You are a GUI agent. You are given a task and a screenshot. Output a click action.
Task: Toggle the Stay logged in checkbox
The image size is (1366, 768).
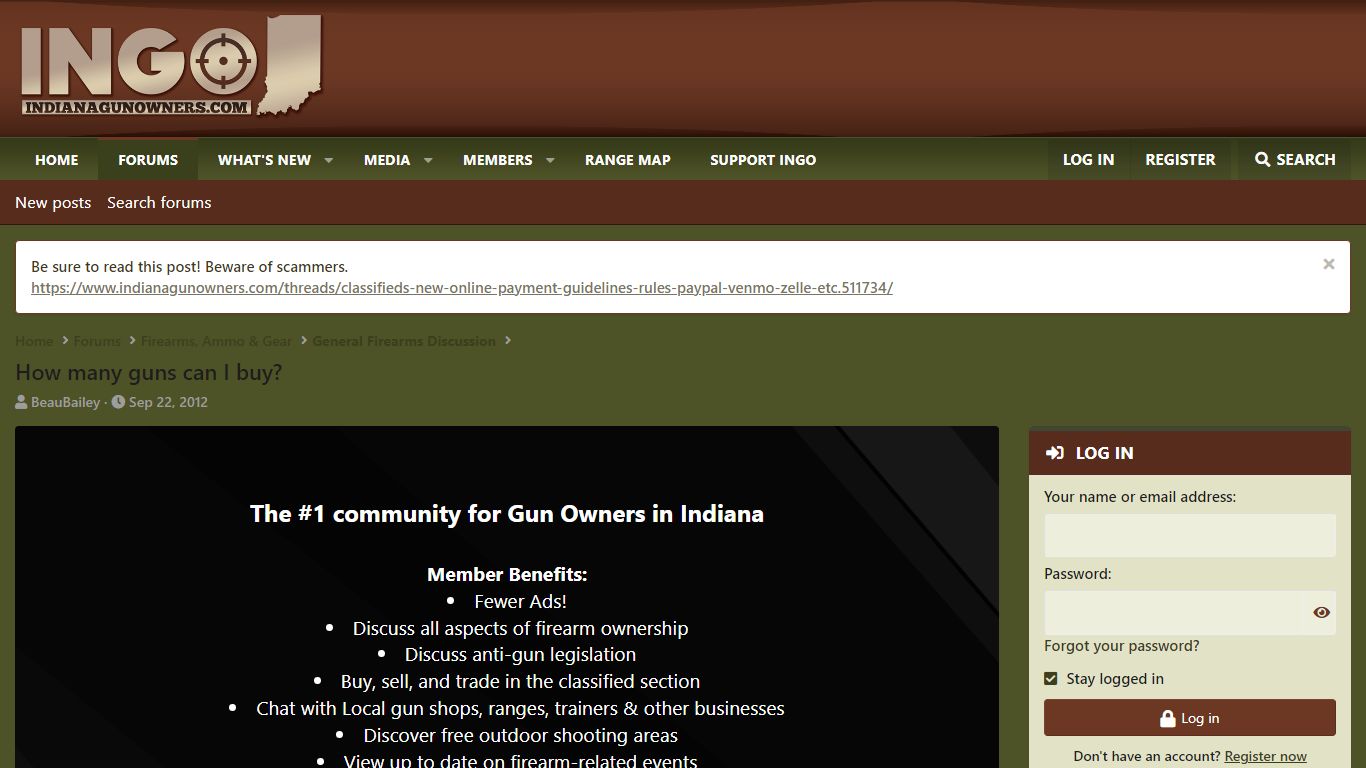click(1051, 679)
